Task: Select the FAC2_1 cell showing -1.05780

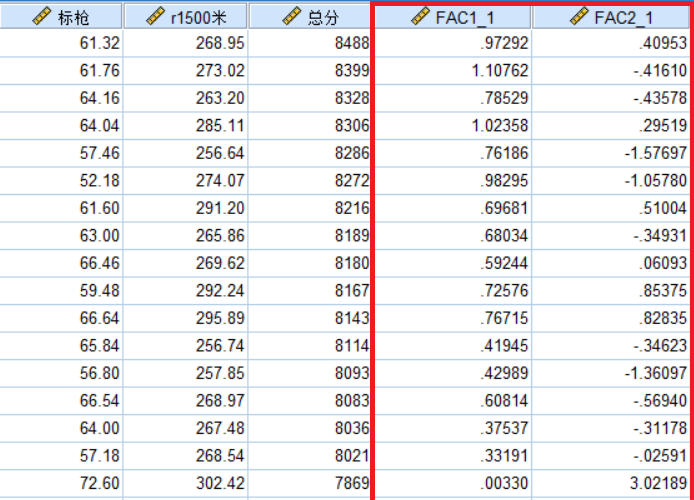Action: coord(611,181)
